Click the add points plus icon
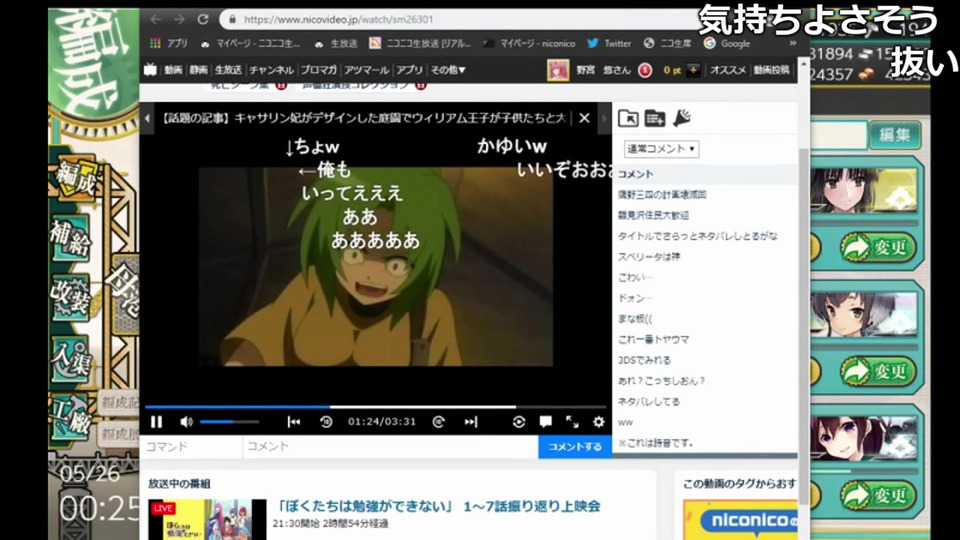Image resolution: width=960 pixels, height=540 pixels. tap(693, 70)
